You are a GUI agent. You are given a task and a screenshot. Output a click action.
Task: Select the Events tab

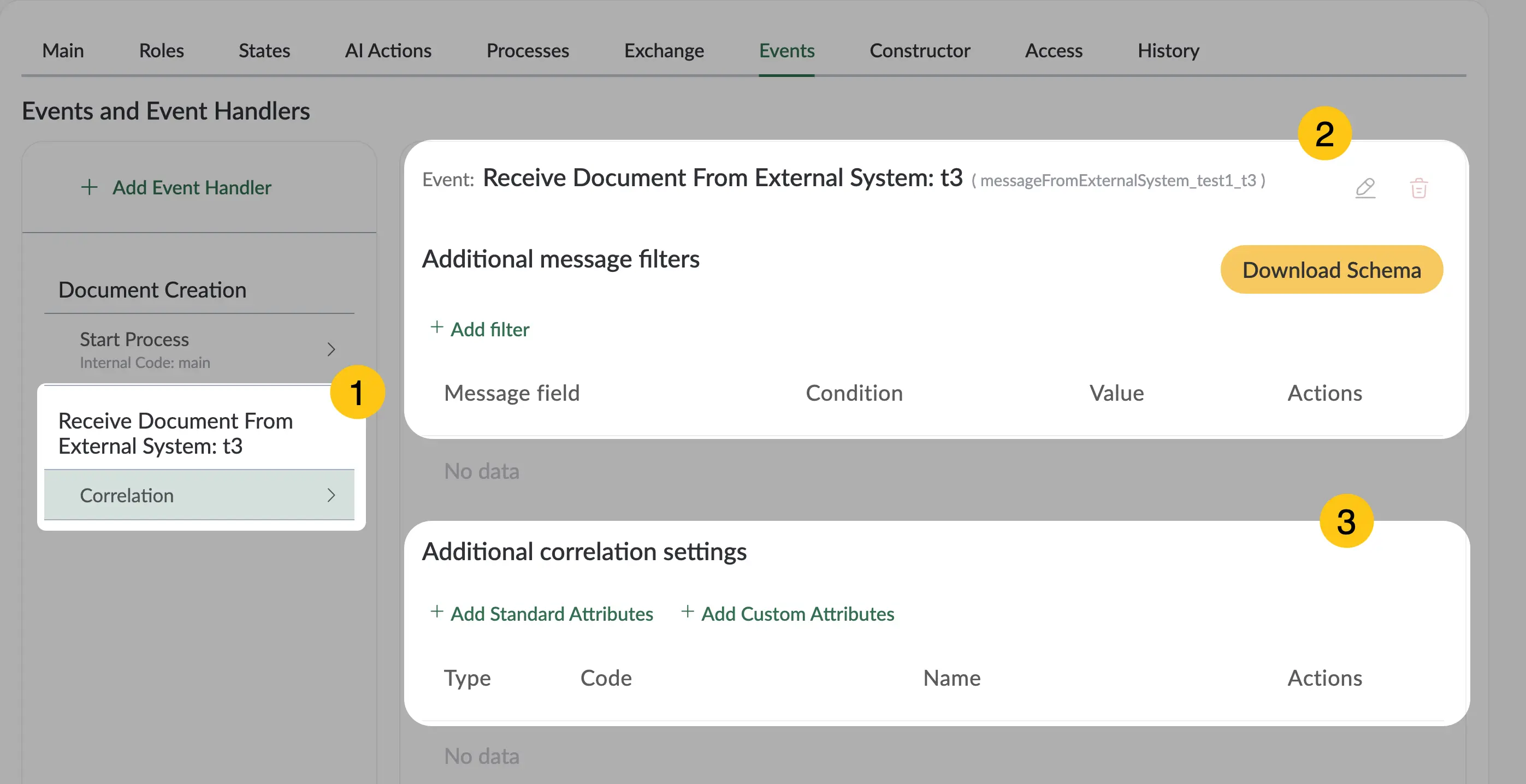point(786,50)
